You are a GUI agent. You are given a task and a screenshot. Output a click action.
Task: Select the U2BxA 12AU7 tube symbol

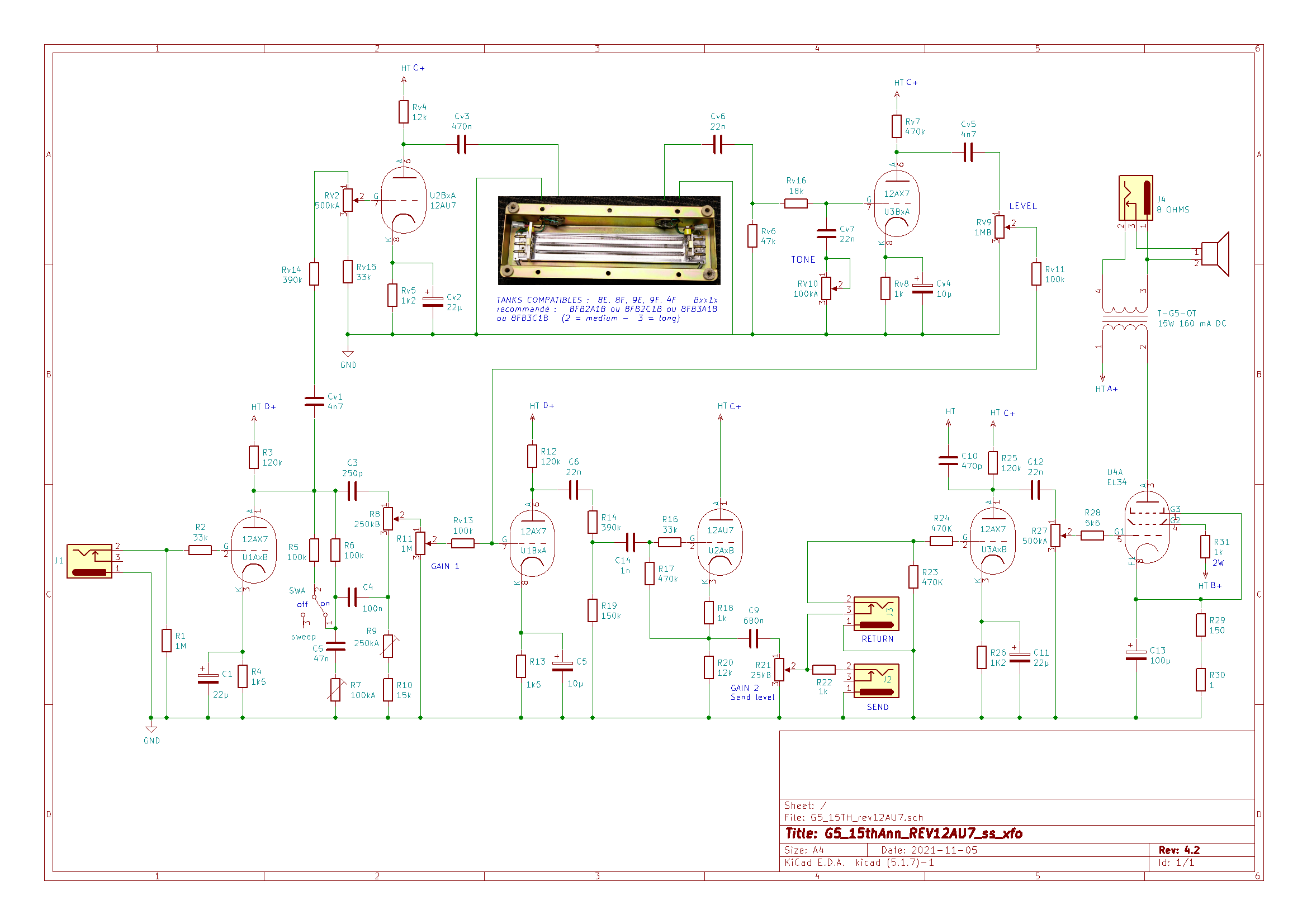(404, 201)
